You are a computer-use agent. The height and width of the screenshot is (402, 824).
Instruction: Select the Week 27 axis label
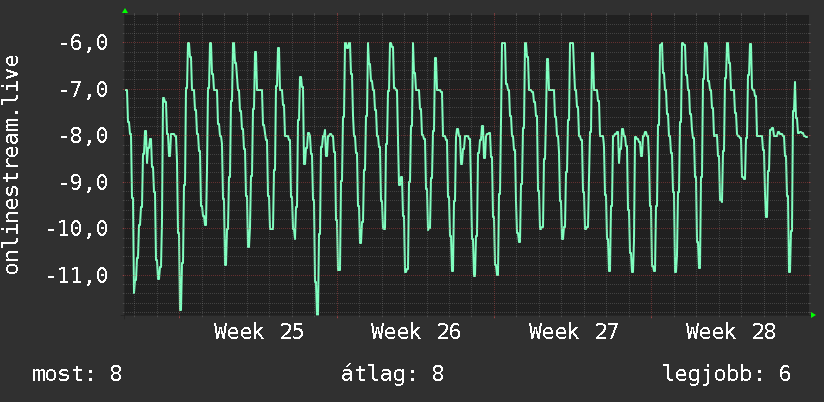(x=573, y=332)
